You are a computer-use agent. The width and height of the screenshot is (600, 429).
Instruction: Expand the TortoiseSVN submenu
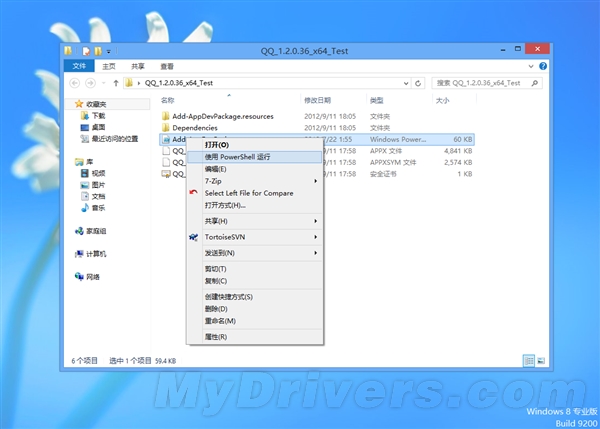point(316,237)
